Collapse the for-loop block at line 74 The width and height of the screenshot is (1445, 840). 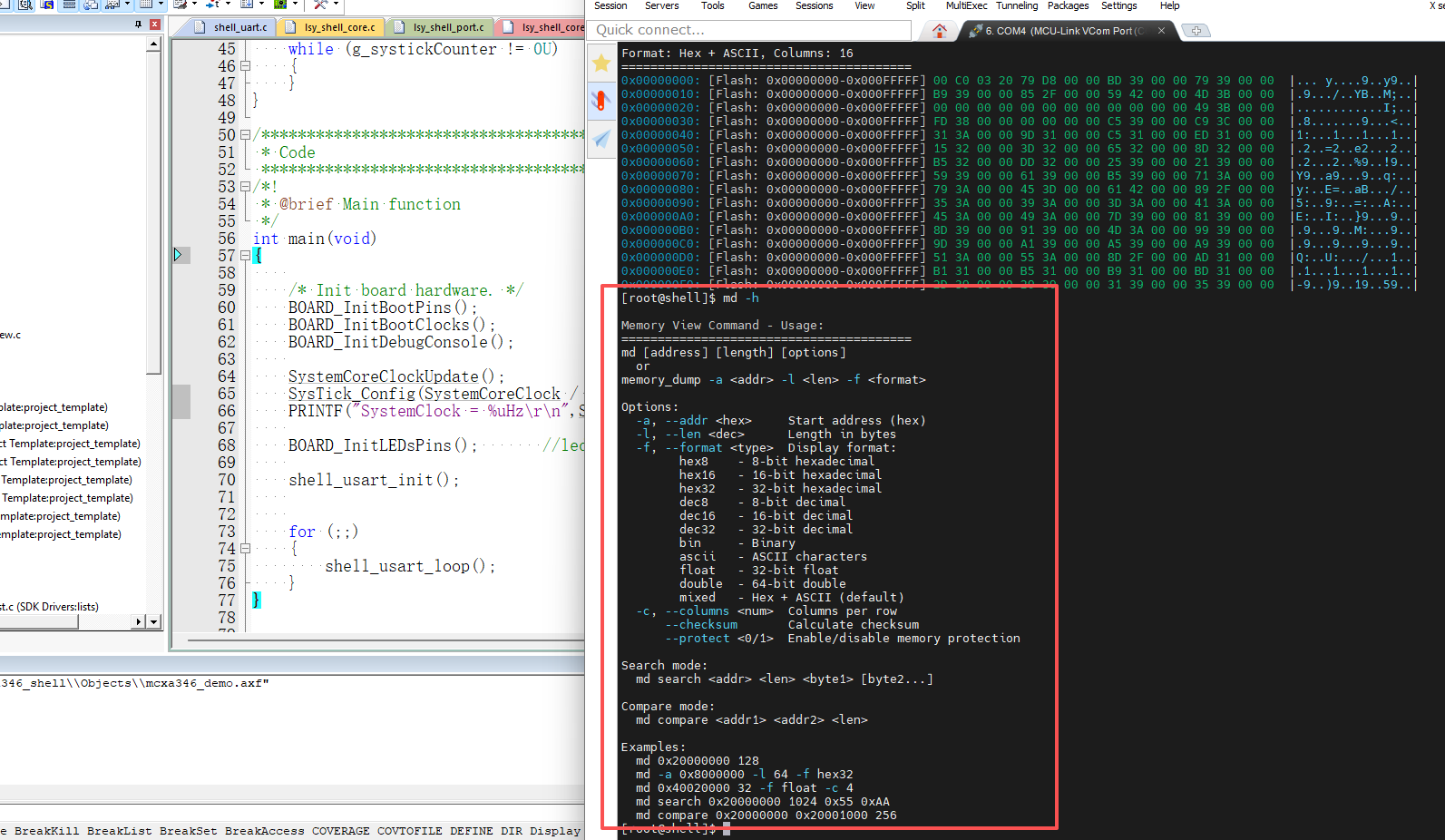click(x=245, y=549)
